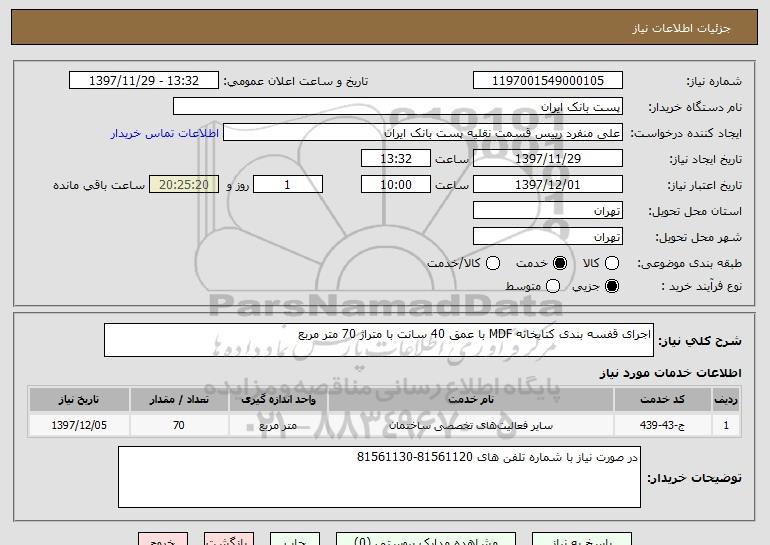The width and height of the screenshot is (770, 545).
Task: Click the remaining time counter 20:25:20
Action: 184,185
